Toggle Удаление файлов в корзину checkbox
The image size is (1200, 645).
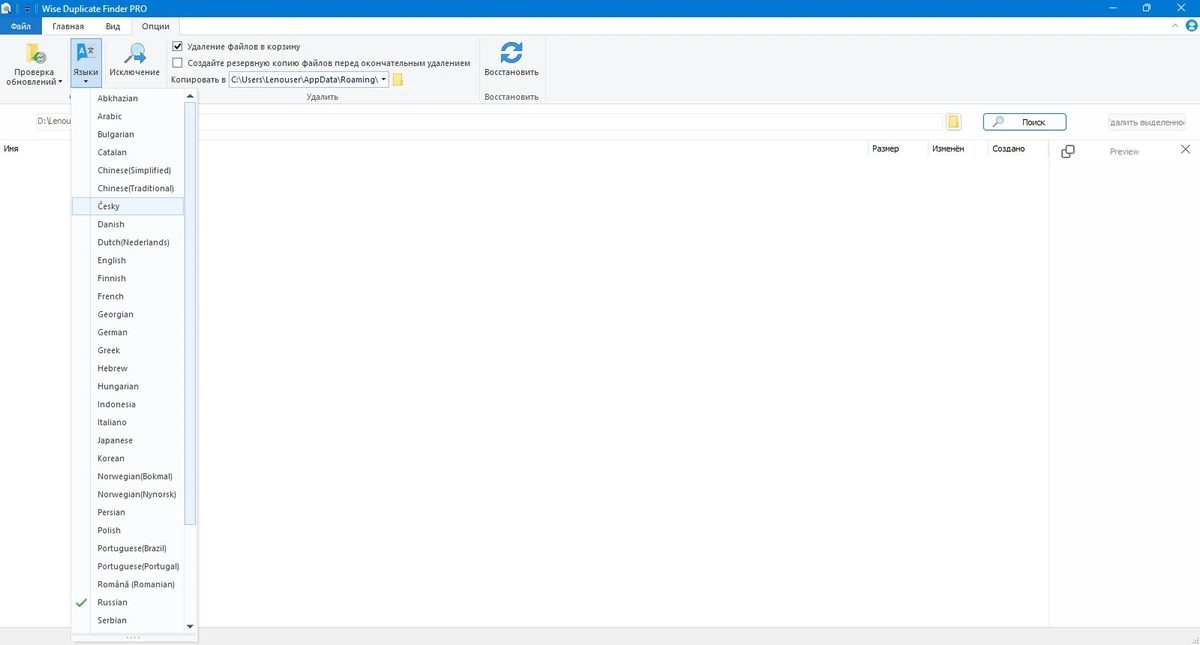[178, 46]
